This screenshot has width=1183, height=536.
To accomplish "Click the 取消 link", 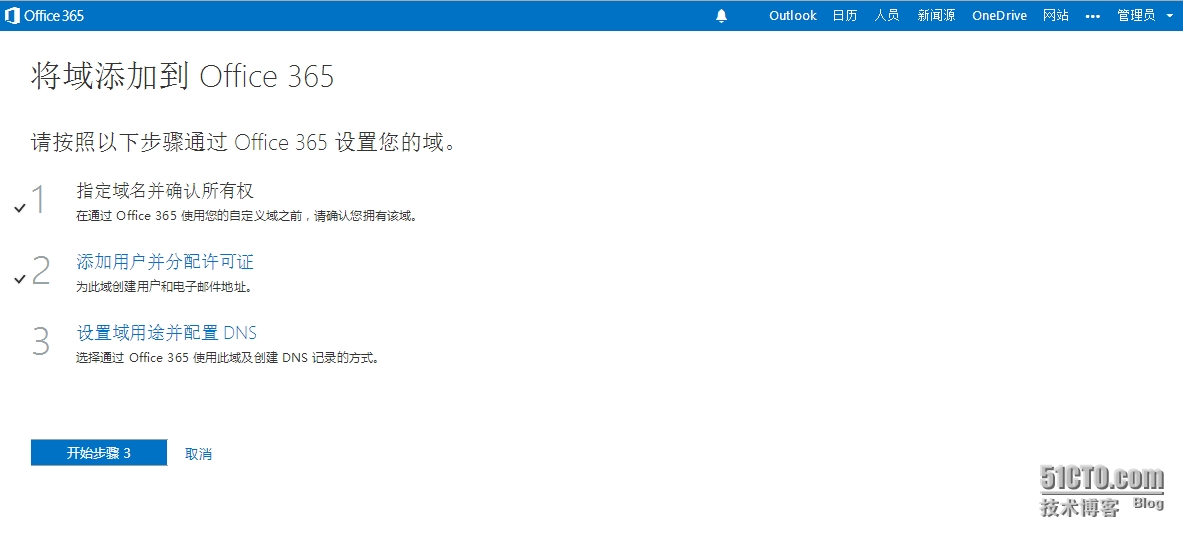I will click(x=198, y=454).
